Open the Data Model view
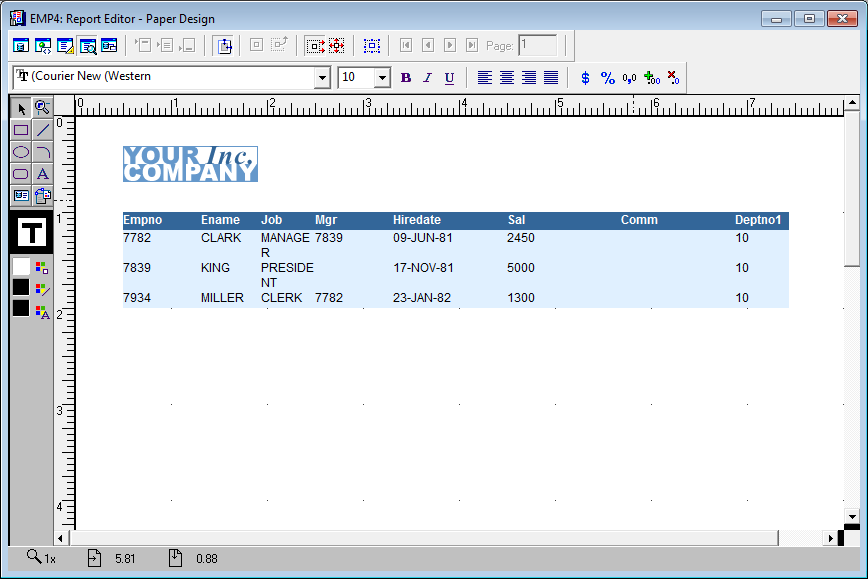This screenshot has width=868, height=579. (x=21, y=45)
